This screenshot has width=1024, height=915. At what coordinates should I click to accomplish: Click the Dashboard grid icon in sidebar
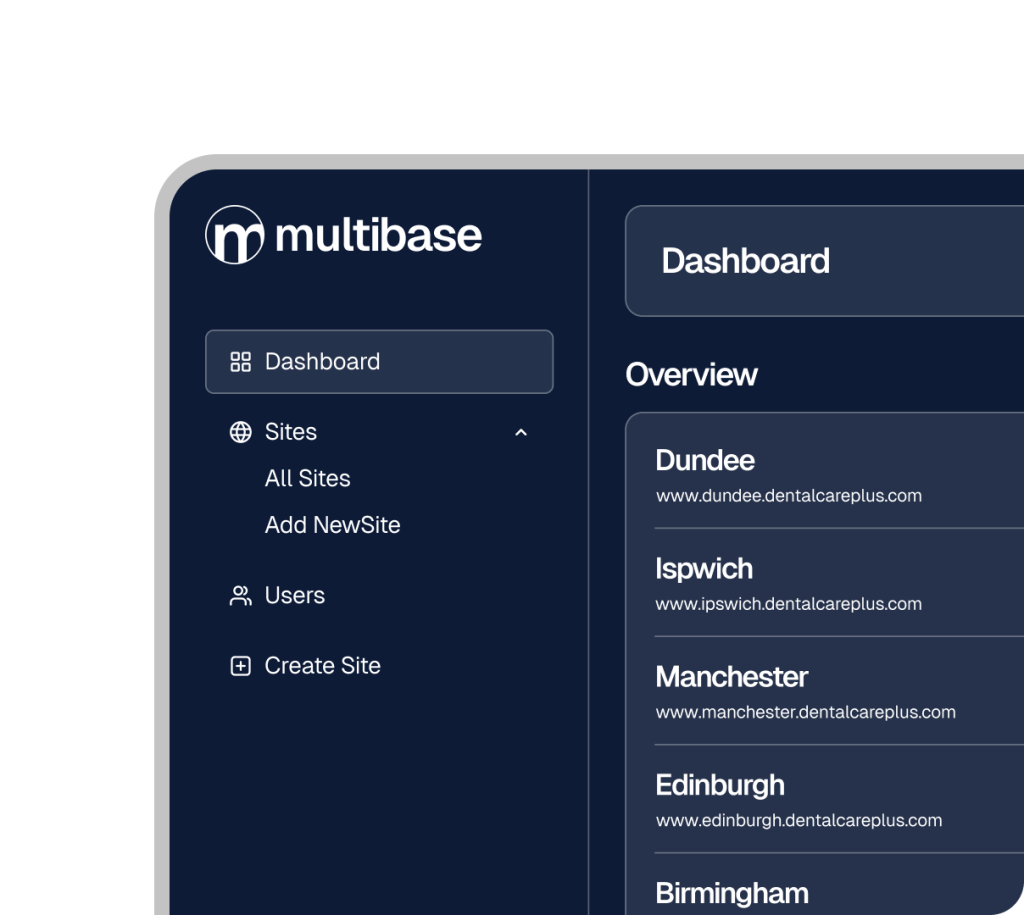(240, 362)
